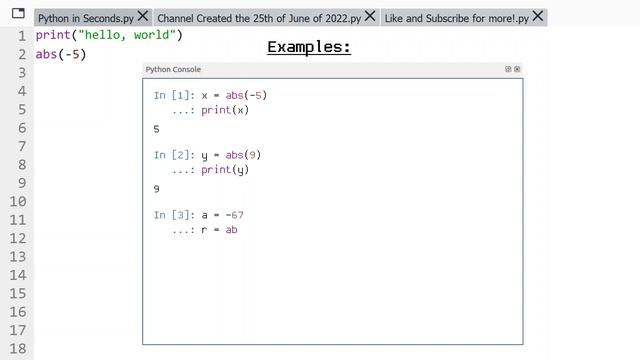The width and height of the screenshot is (640, 360).
Task: Close the Like and Subscribe for more!.py tab
Action: [x=538, y=16]
